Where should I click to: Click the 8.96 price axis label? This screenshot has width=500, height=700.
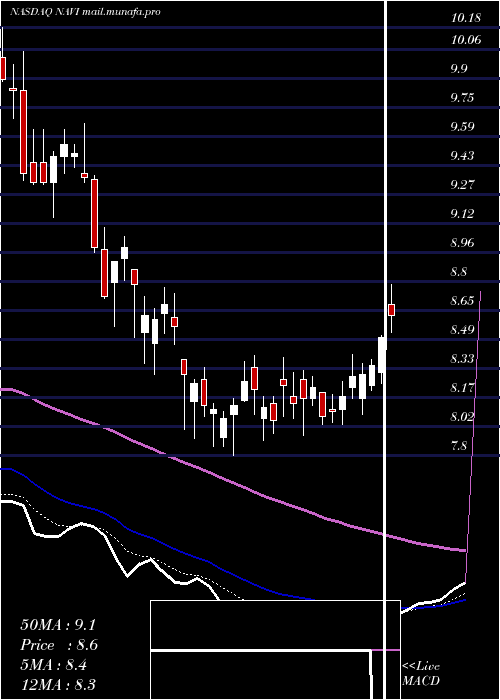click(462, 243)
